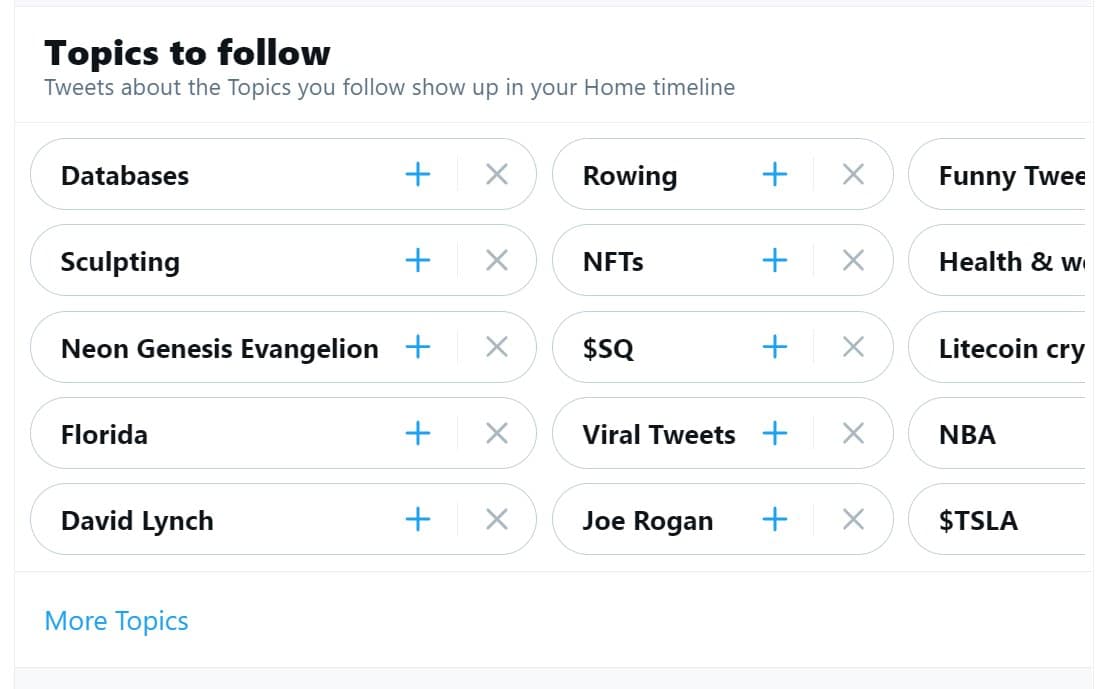
Task: Follow the Neon Genesis Evangelion topic
Action: click(418, 347)
